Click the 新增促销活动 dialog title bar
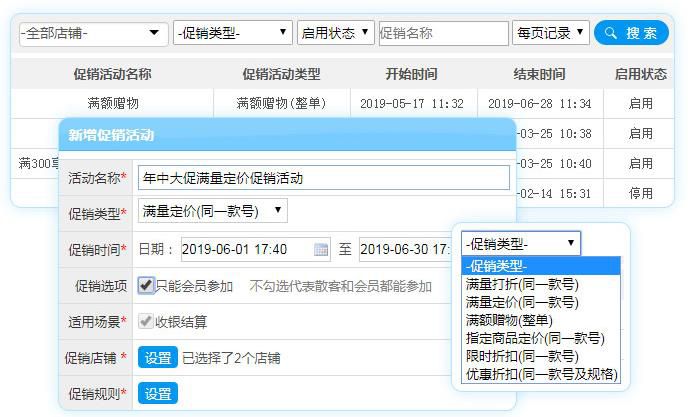 [287, 135]
